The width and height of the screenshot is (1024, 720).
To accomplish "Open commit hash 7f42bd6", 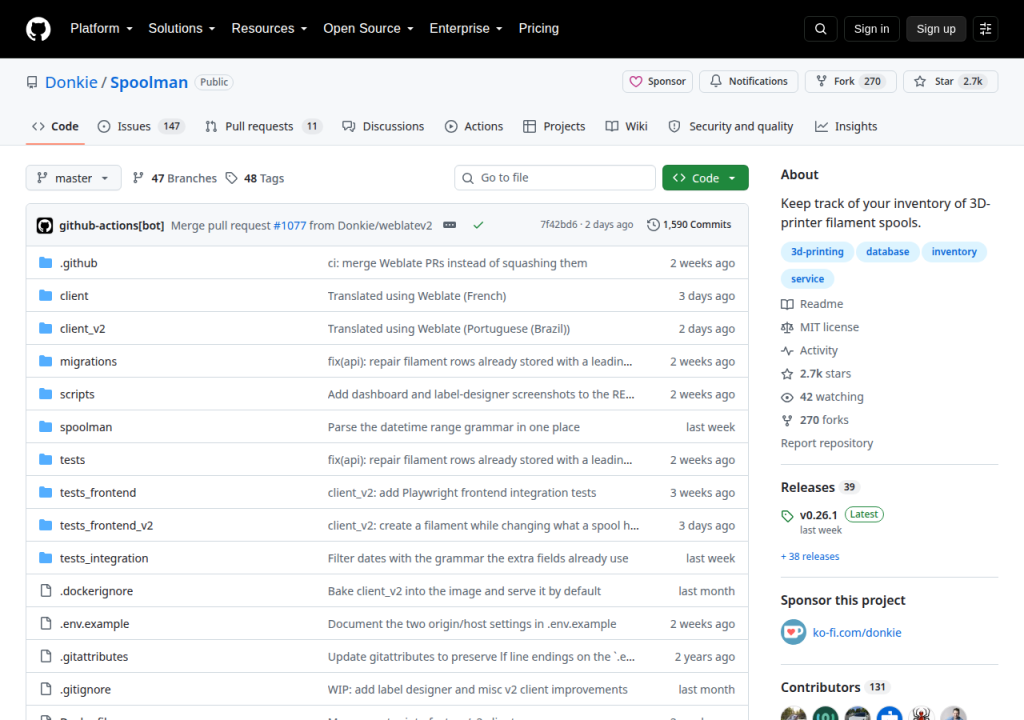I will click(558, 225).
